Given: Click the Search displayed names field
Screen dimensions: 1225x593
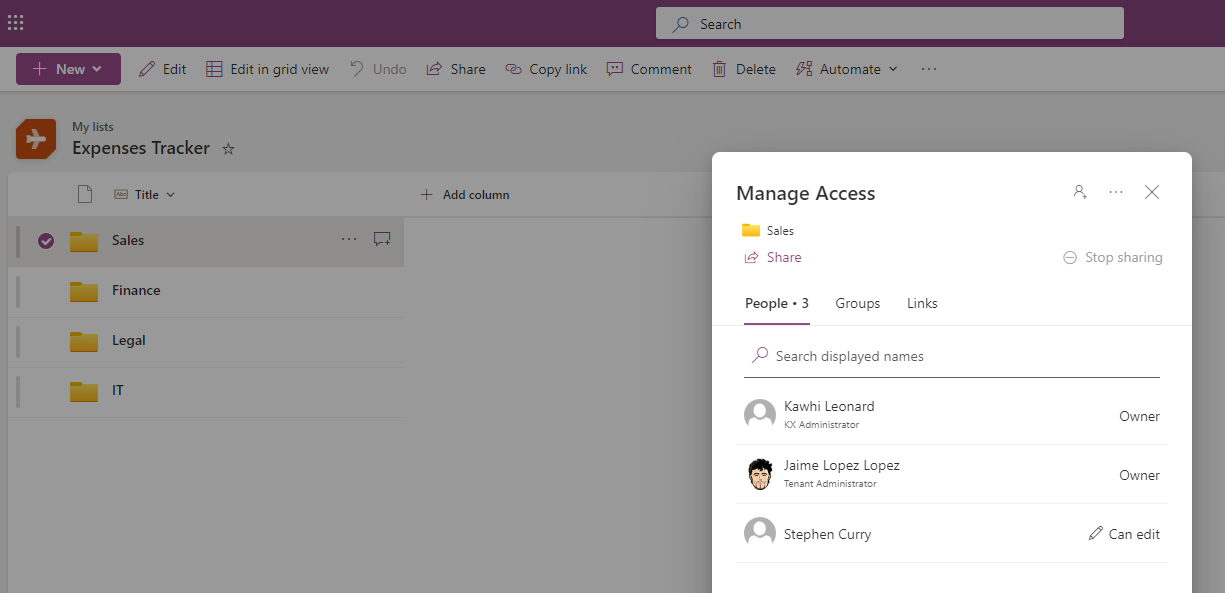Looking at the screenshot, I should (x=860, y=355).
